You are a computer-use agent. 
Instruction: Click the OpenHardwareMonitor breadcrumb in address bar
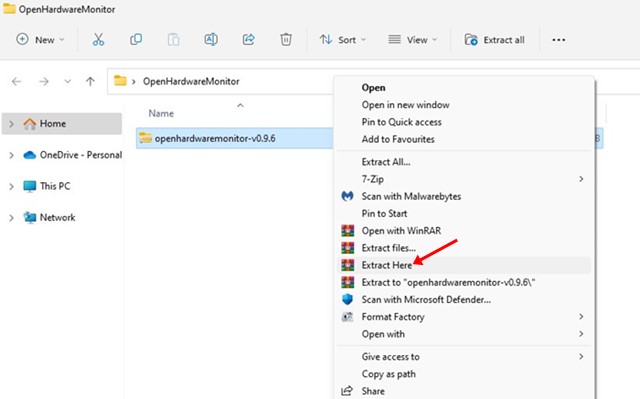[191, 81]
